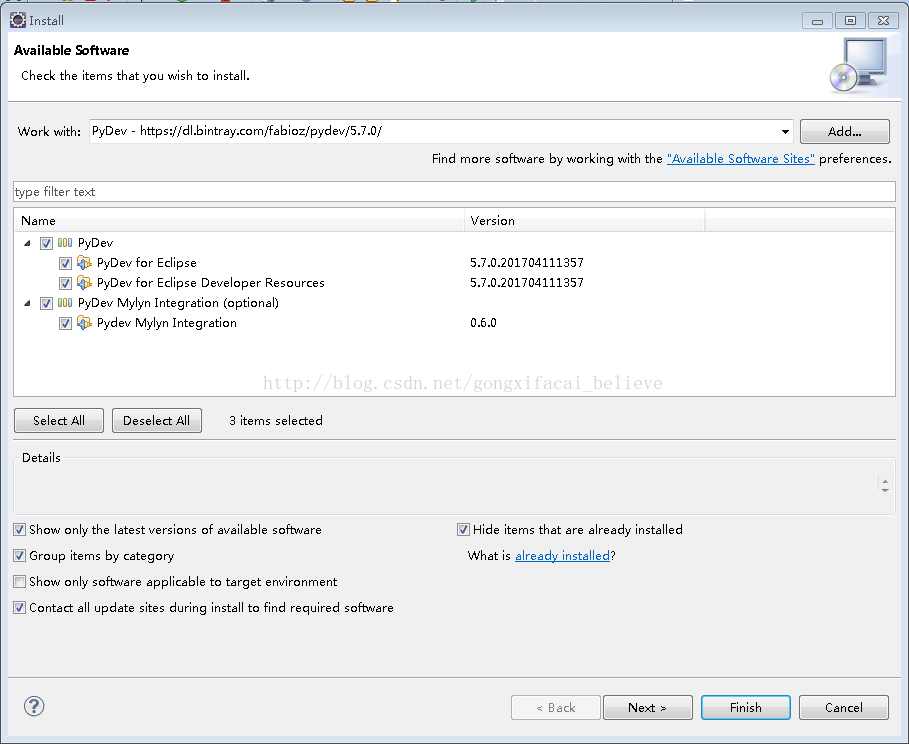
Task: Click the PyDev for Eclipse feature icon
Action: [x=85, y=263]
